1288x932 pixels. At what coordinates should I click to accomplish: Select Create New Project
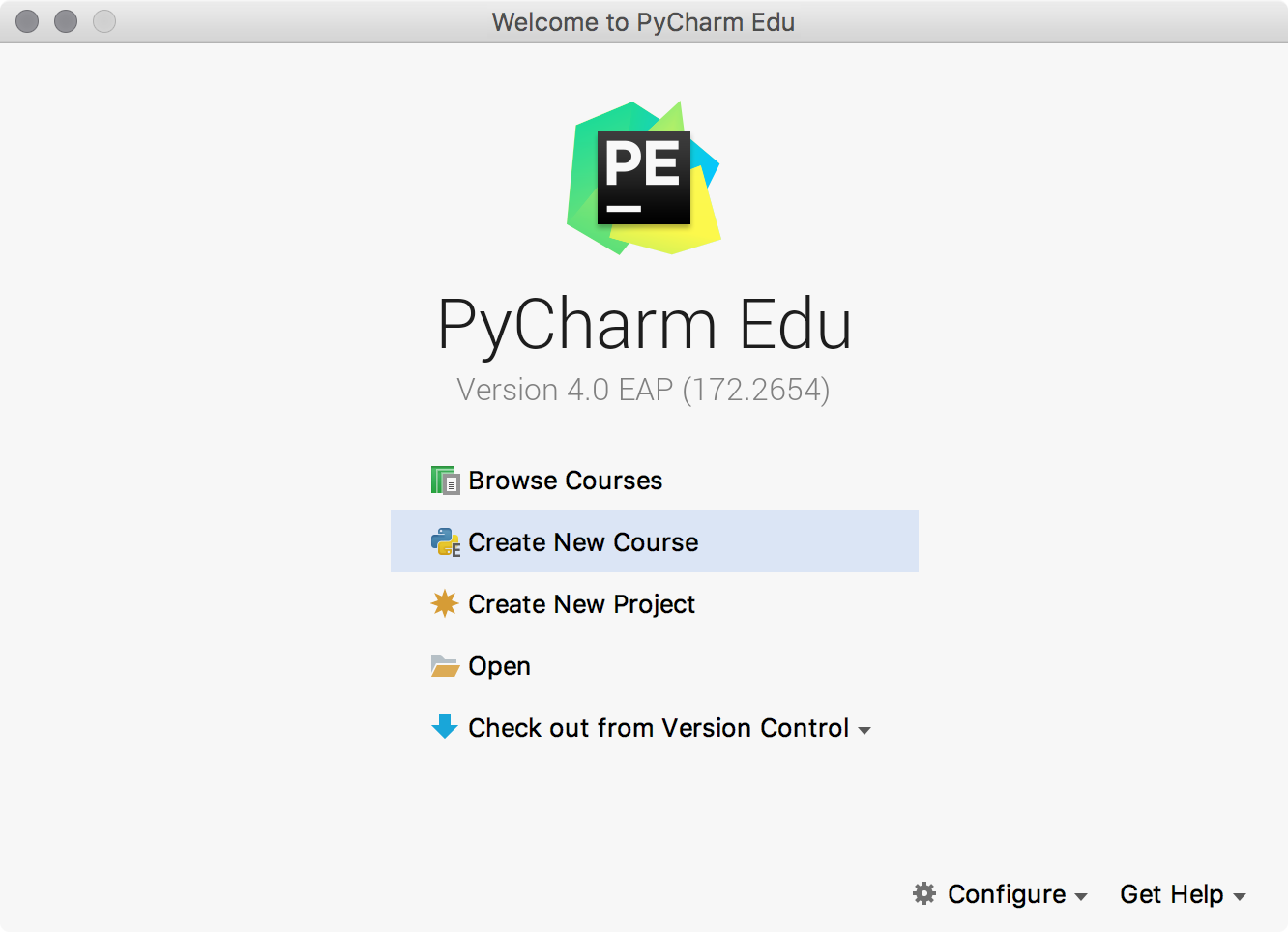581,603
